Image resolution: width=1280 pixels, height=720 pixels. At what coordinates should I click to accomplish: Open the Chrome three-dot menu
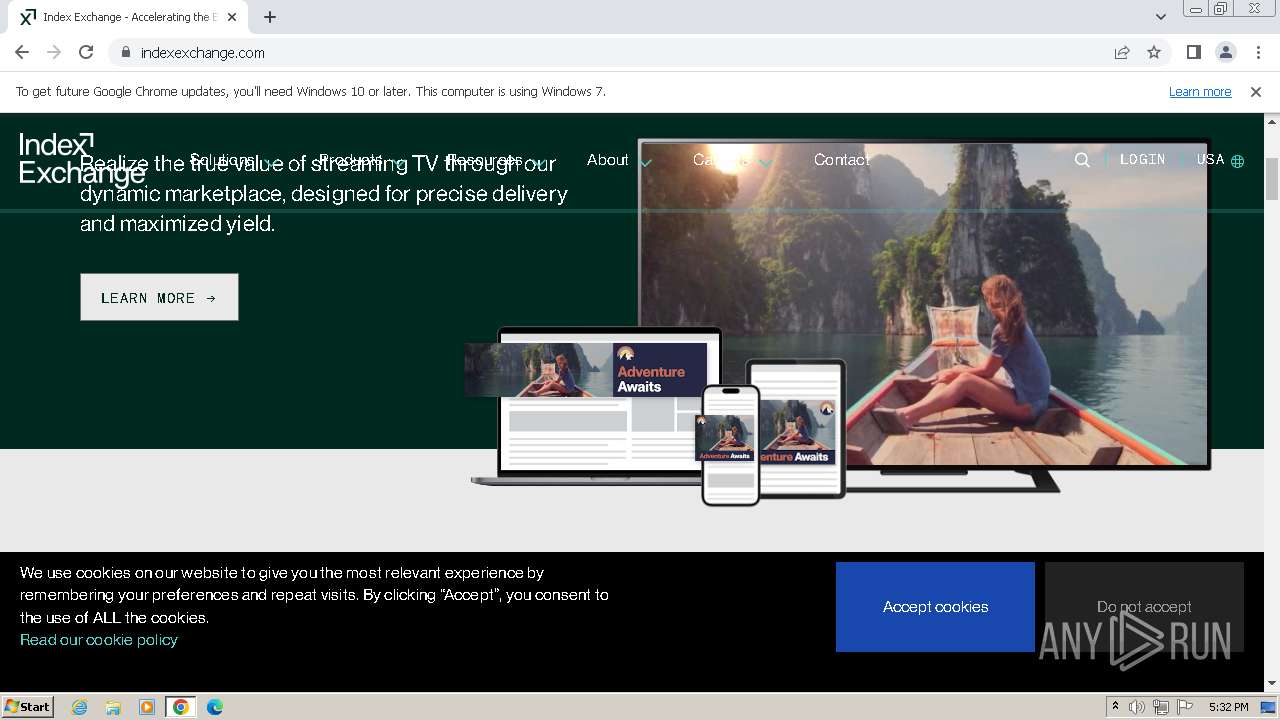(x=1258, y=52)
